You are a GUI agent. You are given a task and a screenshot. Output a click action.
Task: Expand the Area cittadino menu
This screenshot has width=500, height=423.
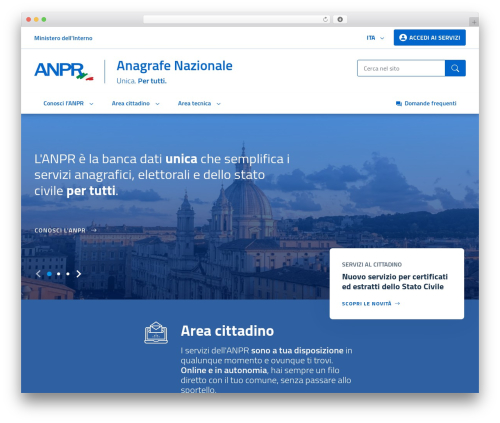(136, 104)
